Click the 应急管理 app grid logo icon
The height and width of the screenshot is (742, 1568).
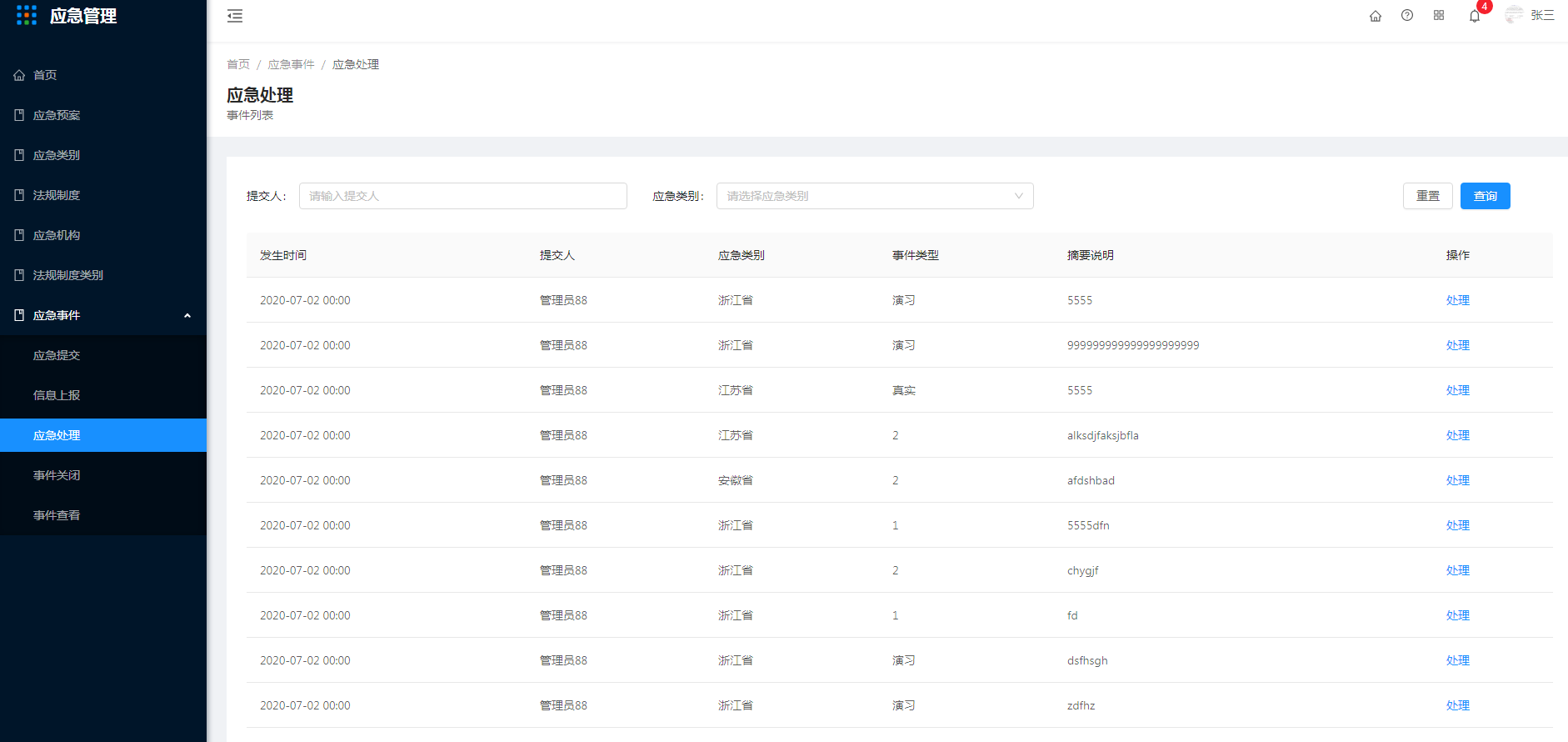pyautogui.click(x=27, y=15)
